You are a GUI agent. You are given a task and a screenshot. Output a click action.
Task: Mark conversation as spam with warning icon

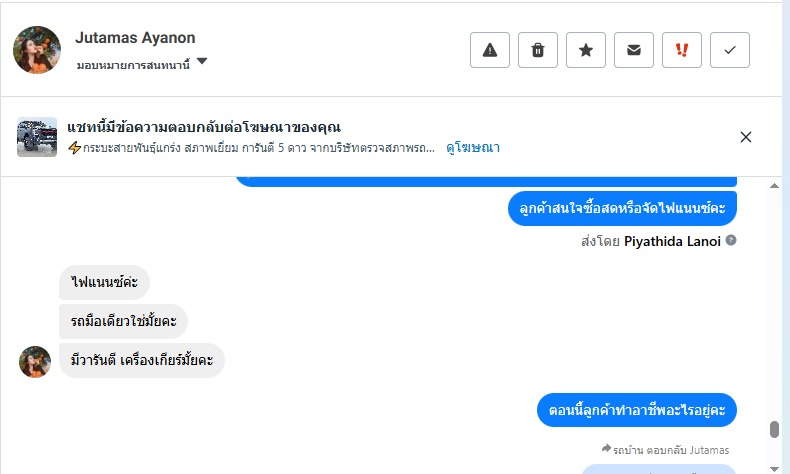(x=490, y=50)
